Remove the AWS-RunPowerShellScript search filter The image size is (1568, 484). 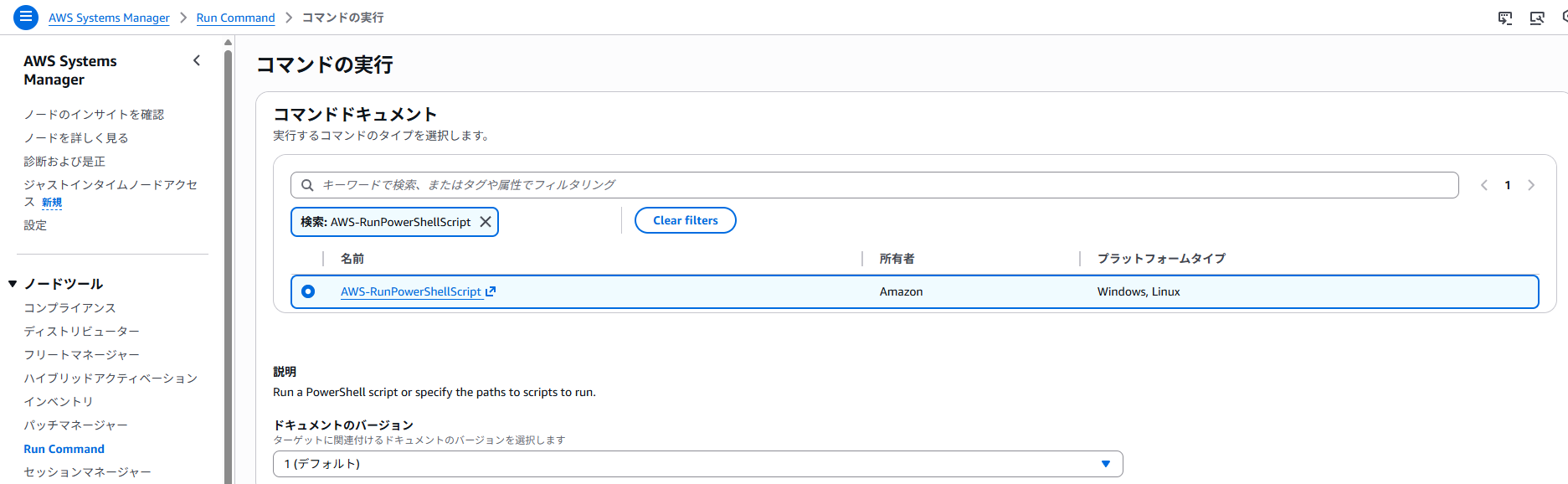486,222
